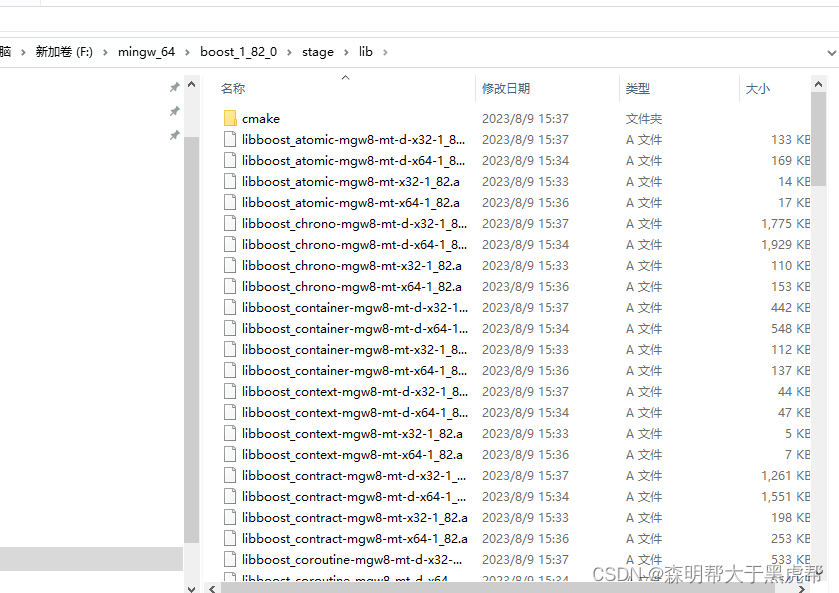Click file icon of libboost_coroutine-mgw8-mt-d-x32
The height and width of the screenshot is (593, 839).
(230, 559)
